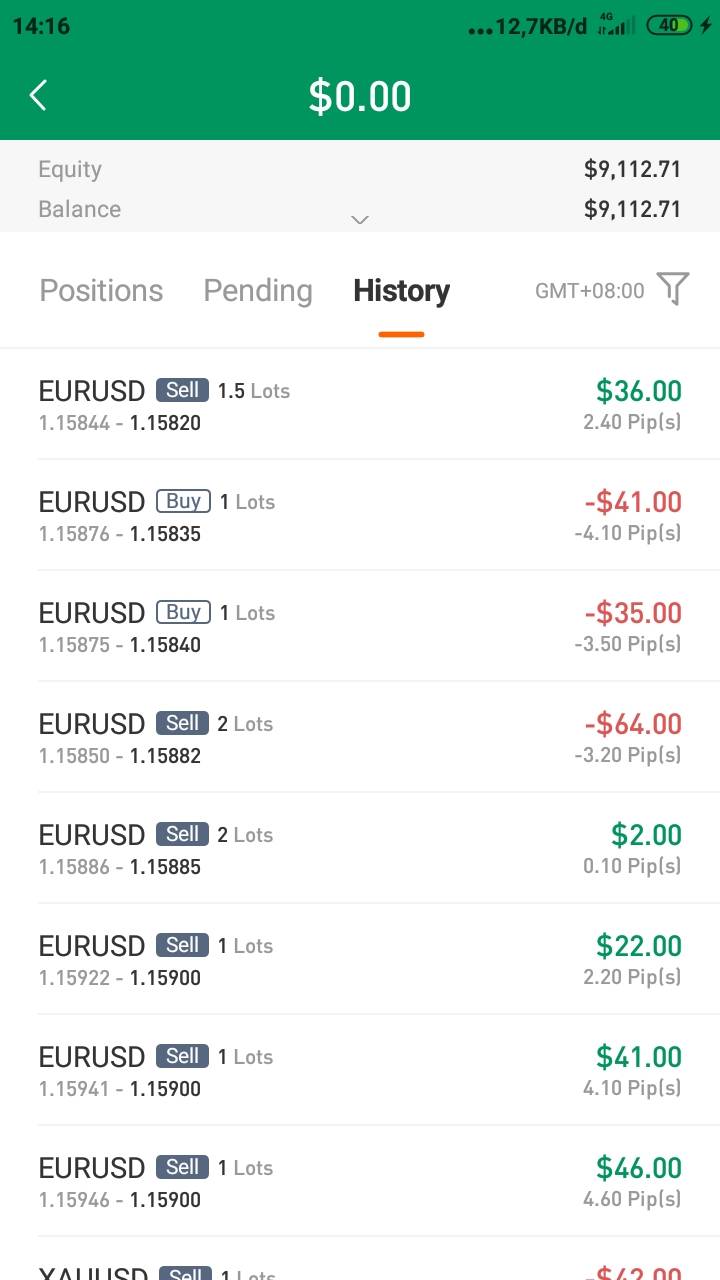This screenshot has width=720, height=1280.
Task: Switch to the Positions tab
Action: click(101, 291)
